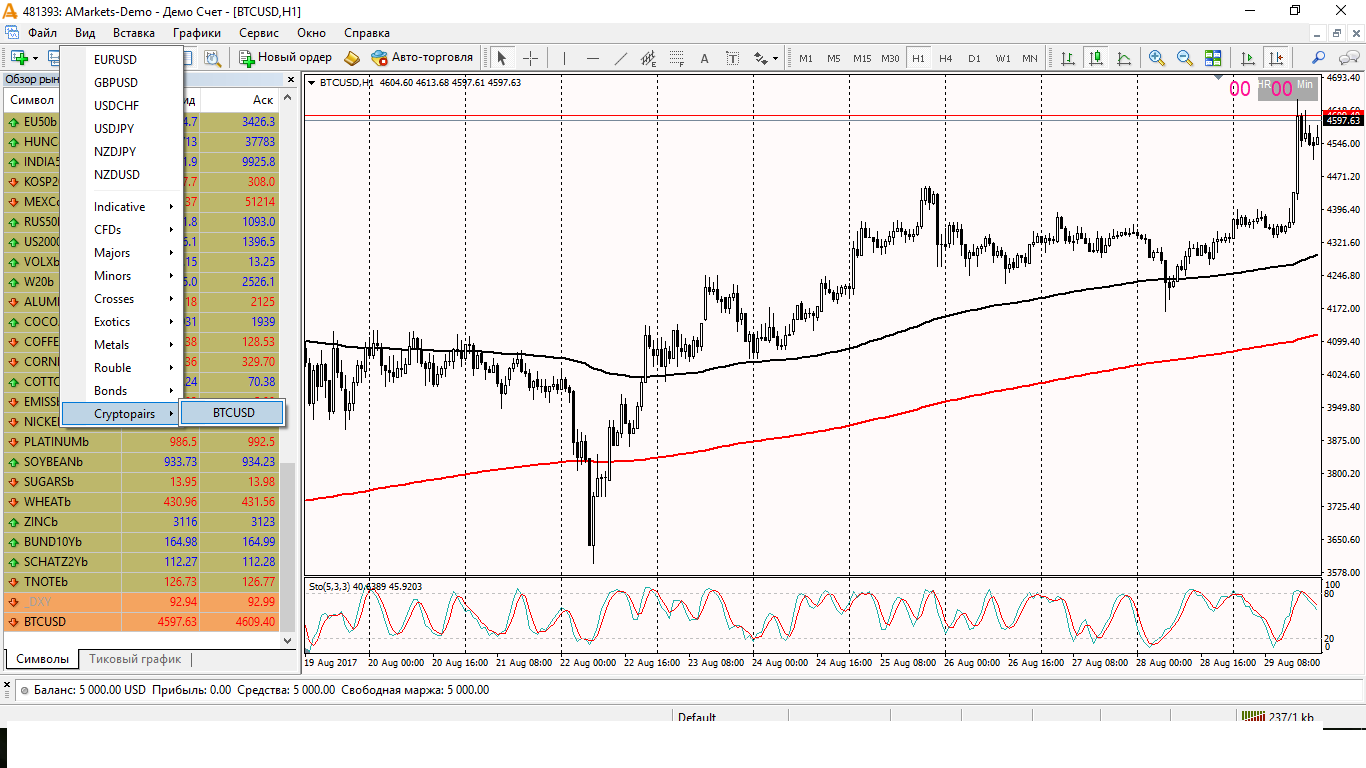Select the M15 timeframe
Image resolution: width=1366 pixels, height=768 pixels.
(862, 58)
